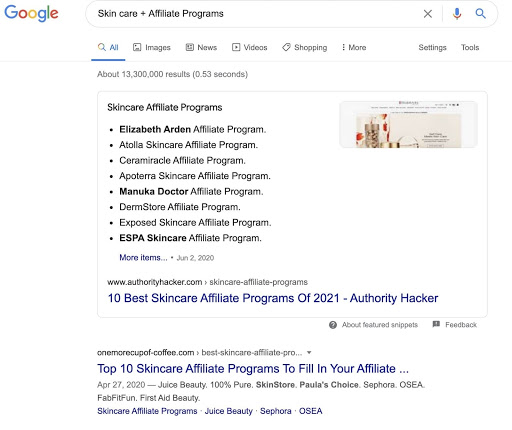This screenshot has height=430, width=512.
Task: Click 'Manuka Doctor Affiliate Program' list item
Action: pos(191,192)
